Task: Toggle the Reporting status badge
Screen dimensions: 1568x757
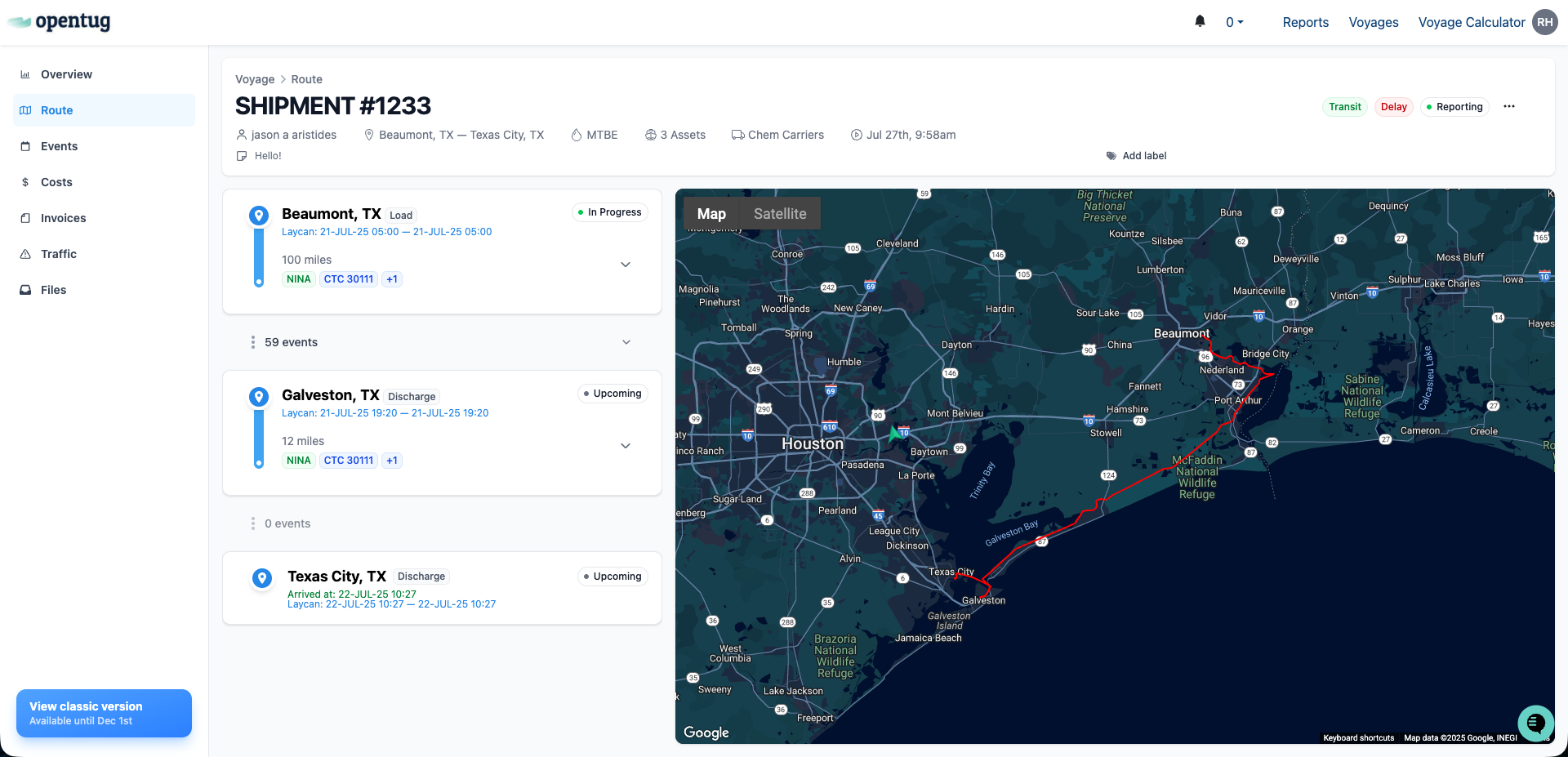Action: click(x=1454, y=107)
